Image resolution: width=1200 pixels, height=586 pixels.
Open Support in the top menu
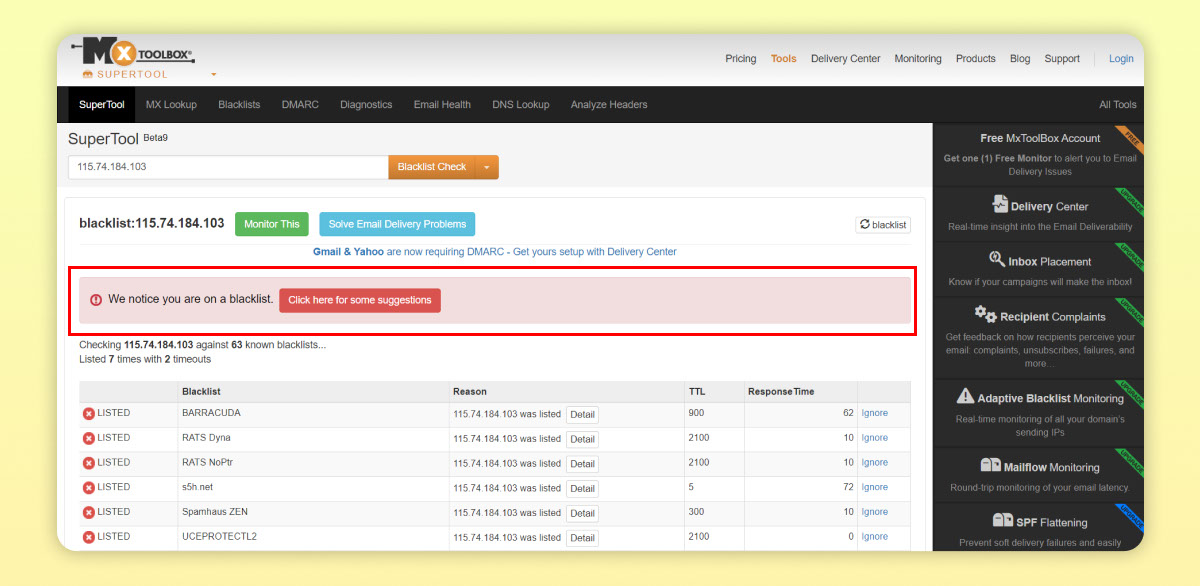(1062, 58)
